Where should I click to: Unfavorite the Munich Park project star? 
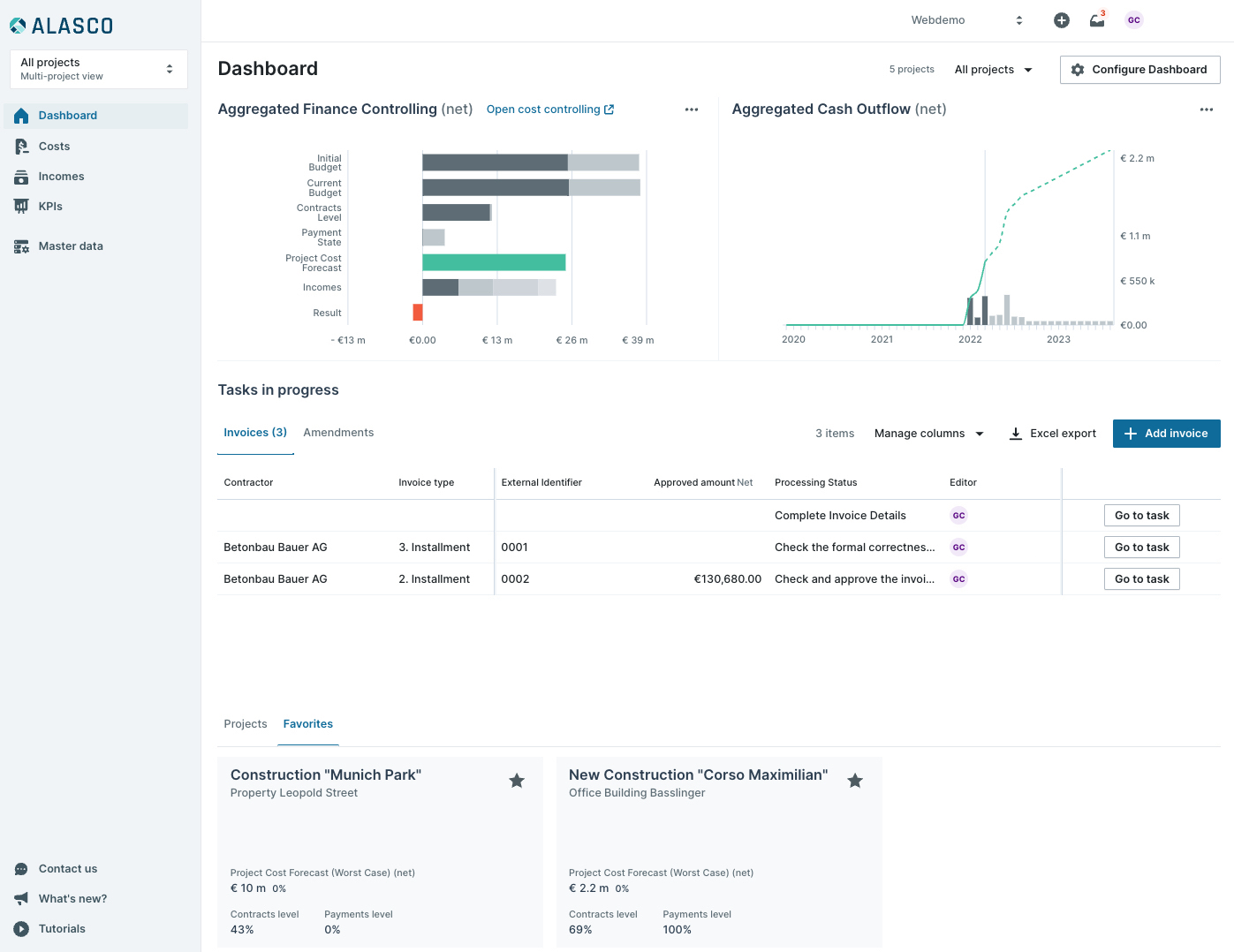517,781
